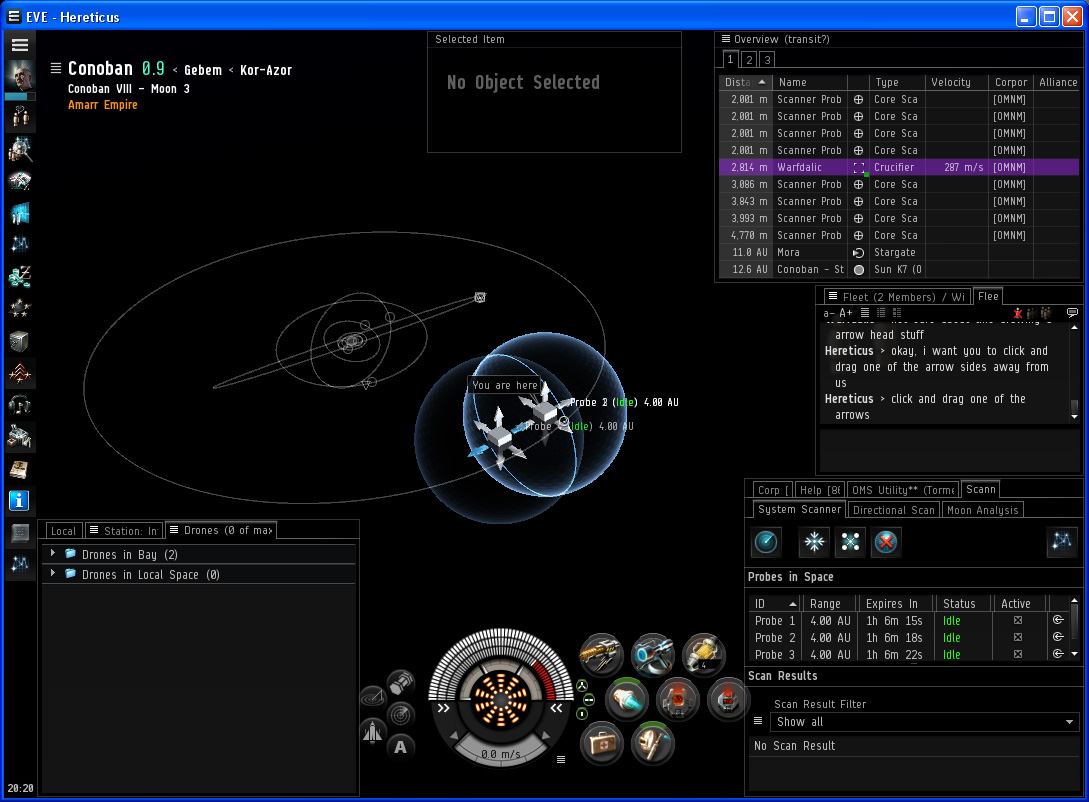Toggle the autopilot A button
This screenshot has height=802, width=1089.
401,747
